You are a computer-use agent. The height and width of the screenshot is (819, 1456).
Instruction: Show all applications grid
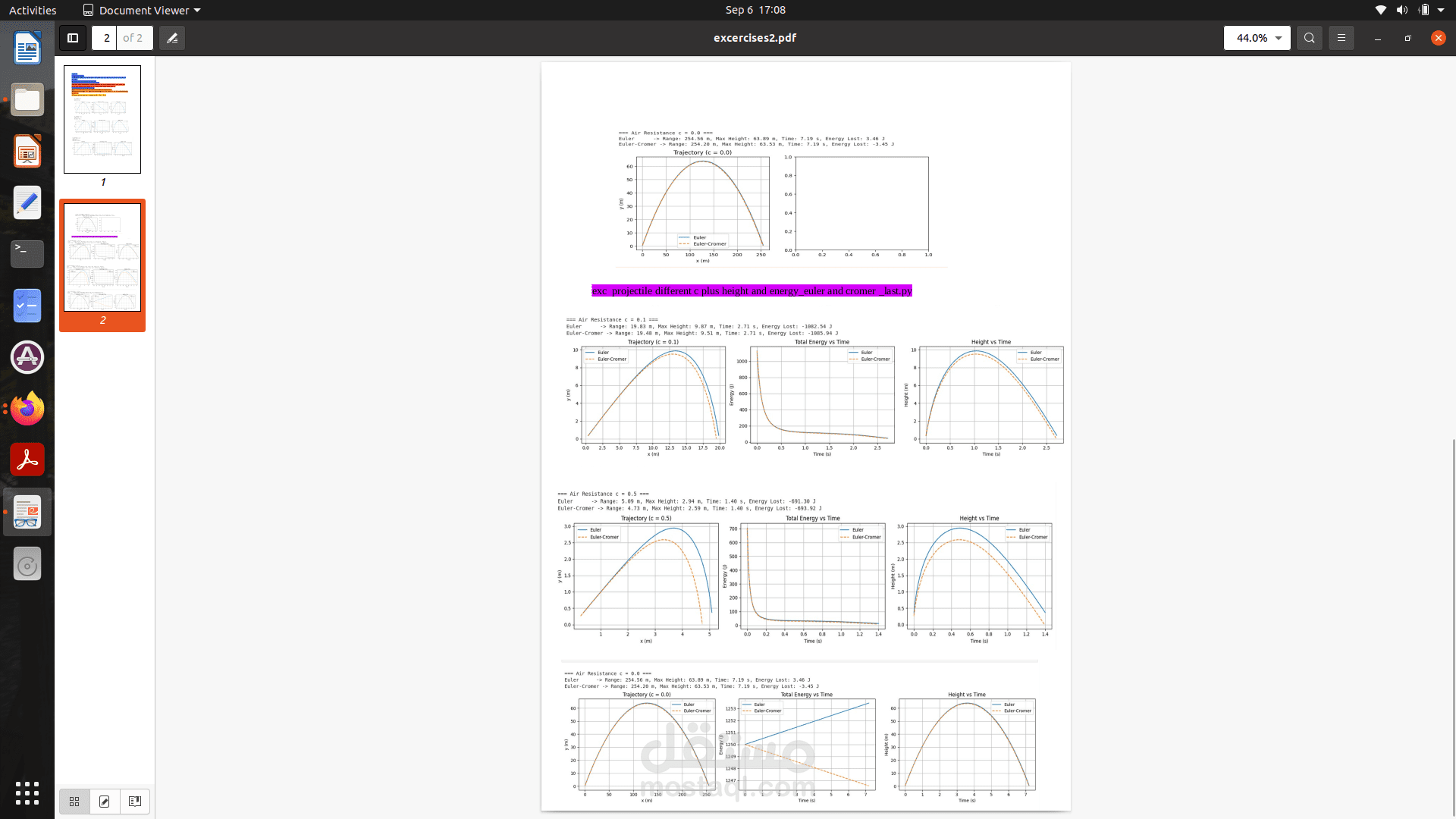27,793
